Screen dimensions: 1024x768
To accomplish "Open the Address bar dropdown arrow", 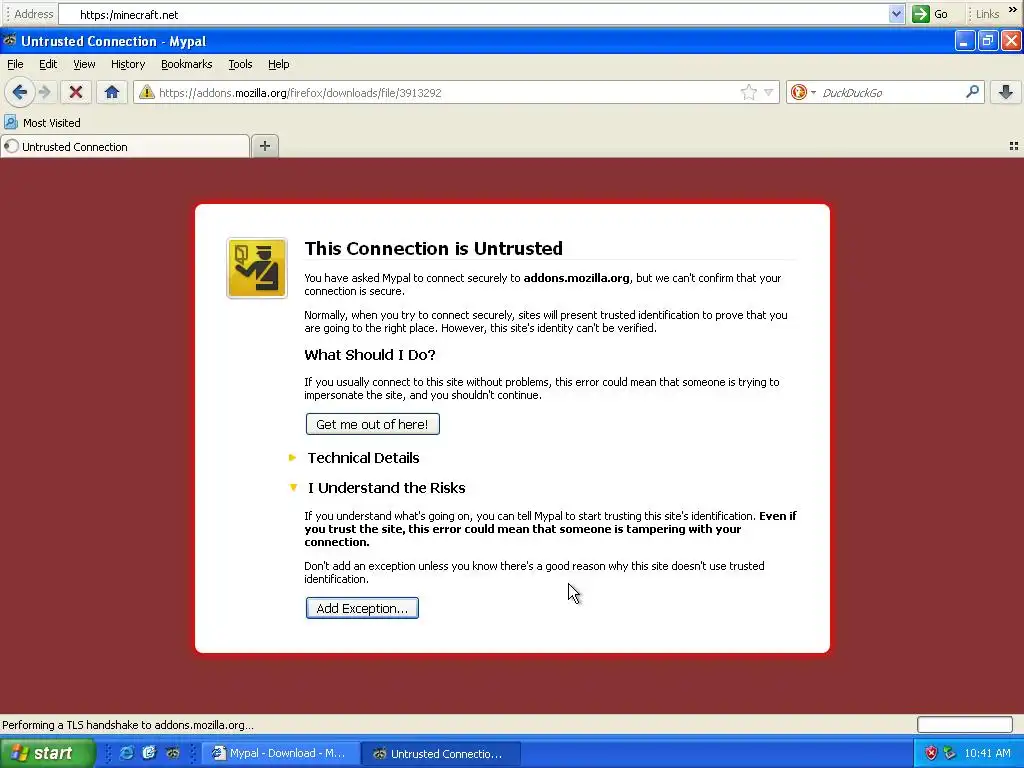I will tap(896, 14).
